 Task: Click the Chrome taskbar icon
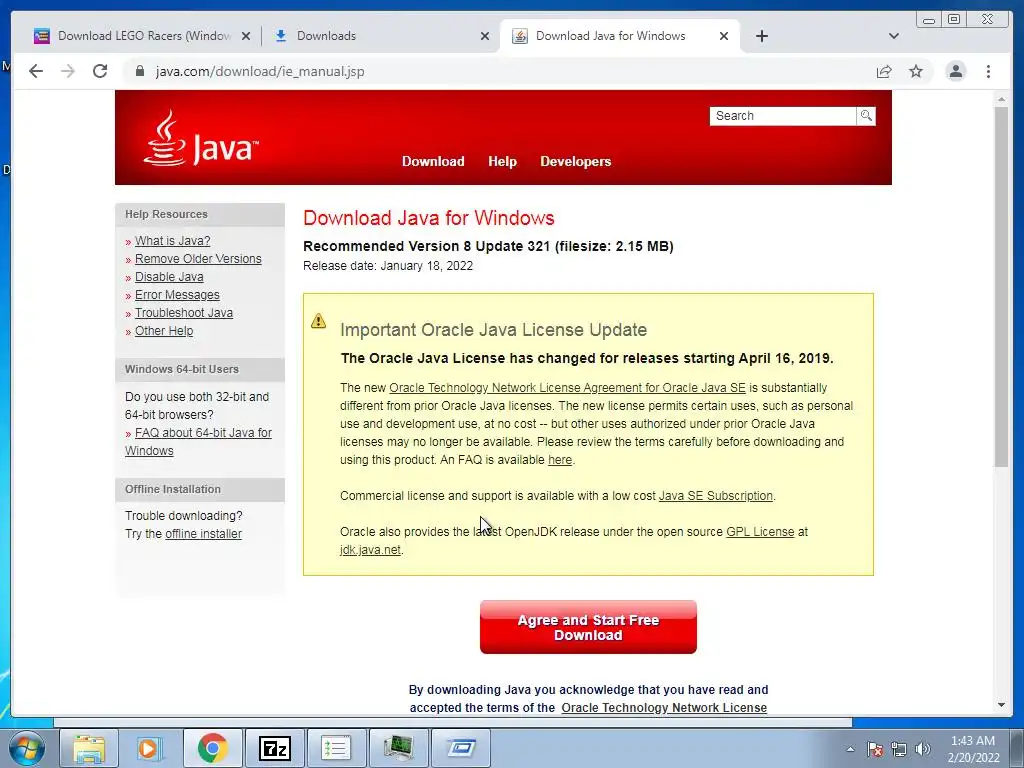click(212, 748)
